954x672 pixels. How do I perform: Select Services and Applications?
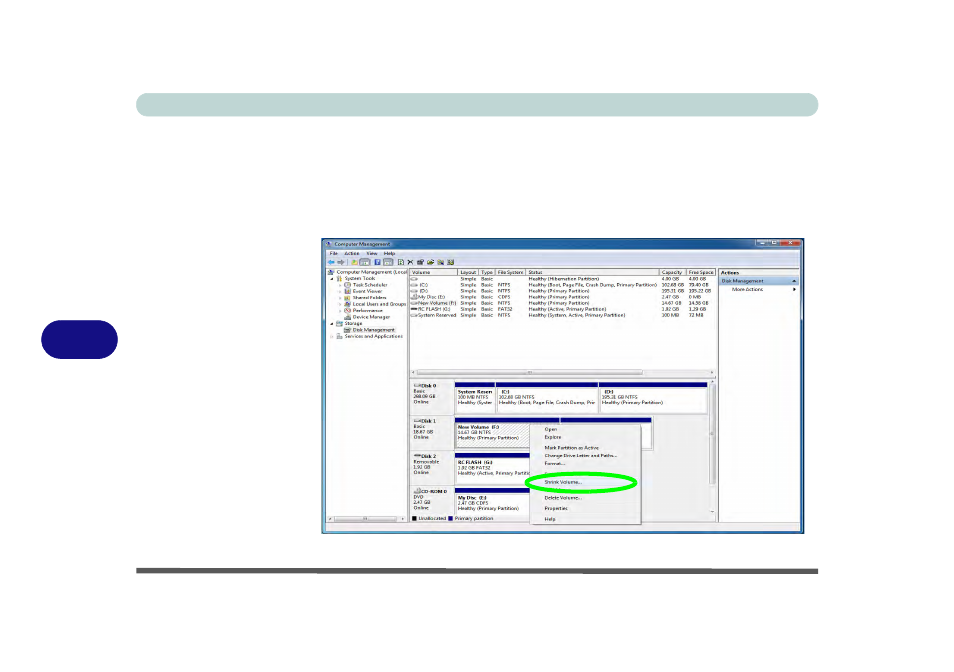tap(373, 336)
